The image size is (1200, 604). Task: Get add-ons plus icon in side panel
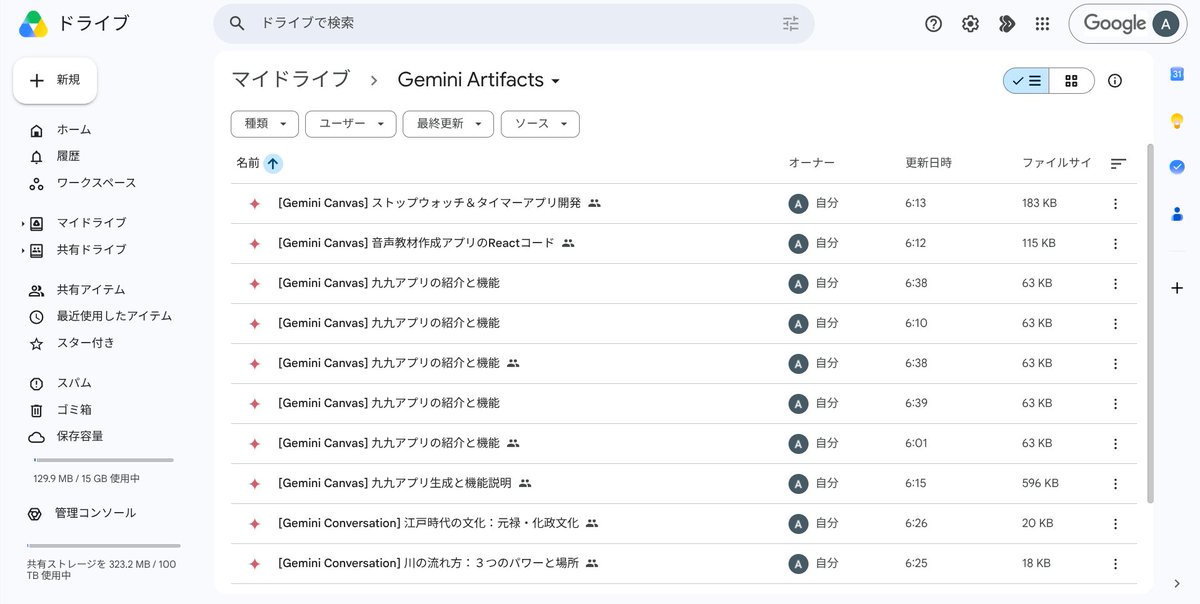[1177, 288]
